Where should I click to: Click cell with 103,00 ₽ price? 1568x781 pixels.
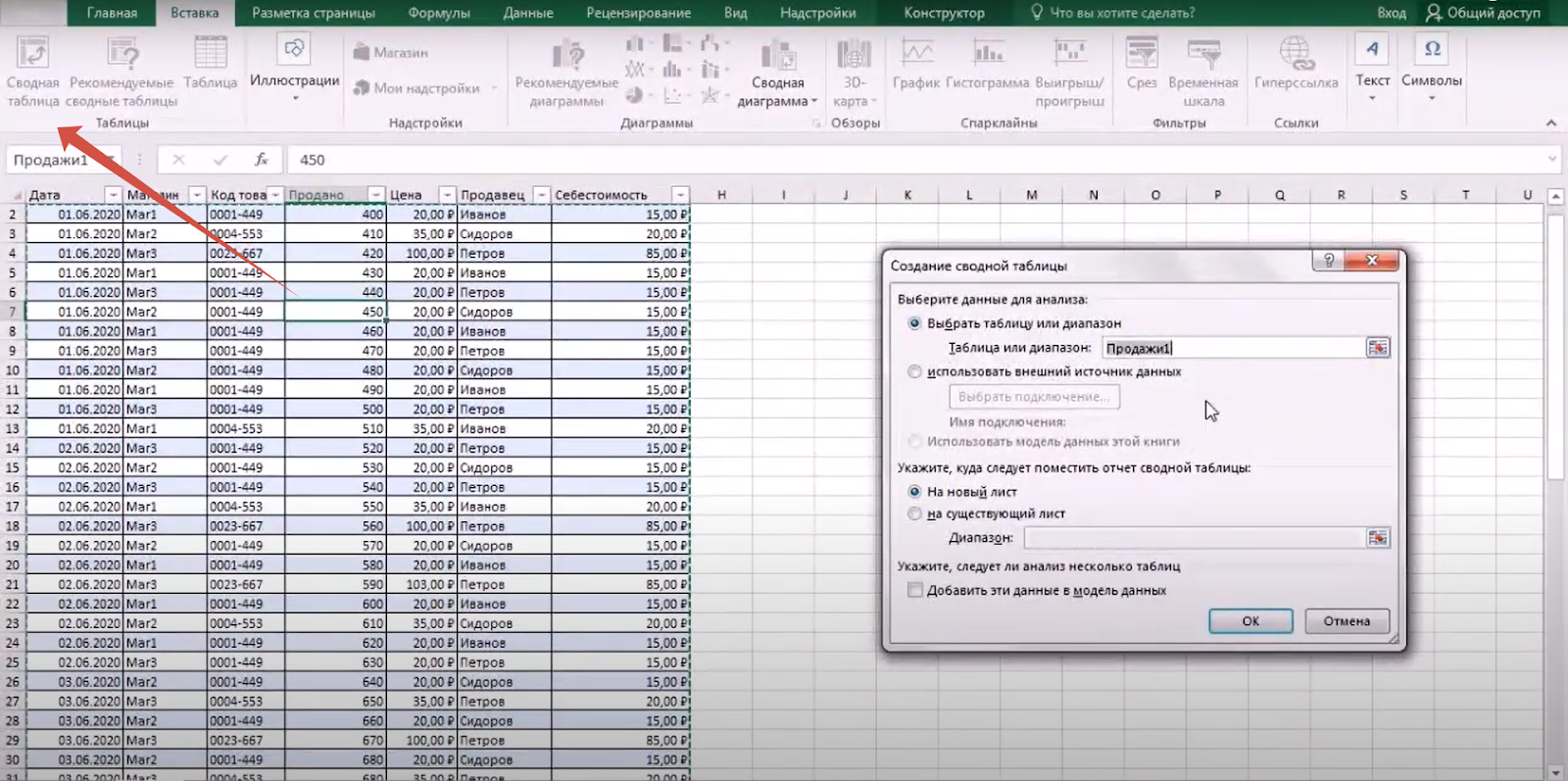(421, 584)
